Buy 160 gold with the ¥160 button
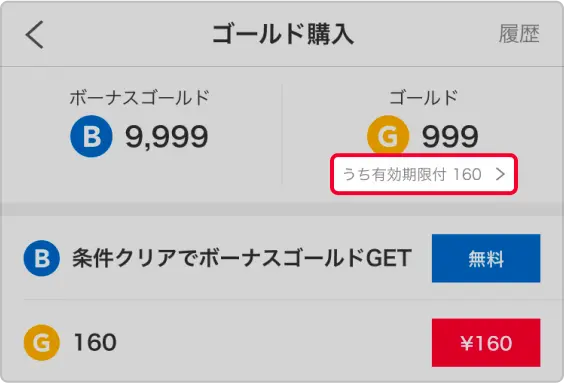This screenshot has height=383, width=564. click(x=486, y=343)
